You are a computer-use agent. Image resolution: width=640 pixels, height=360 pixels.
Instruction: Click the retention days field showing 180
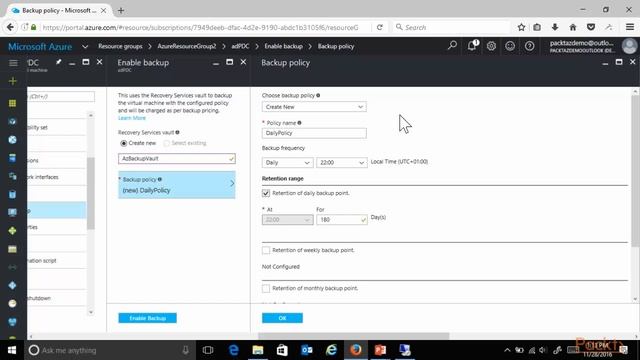click(x=342, y=220)
